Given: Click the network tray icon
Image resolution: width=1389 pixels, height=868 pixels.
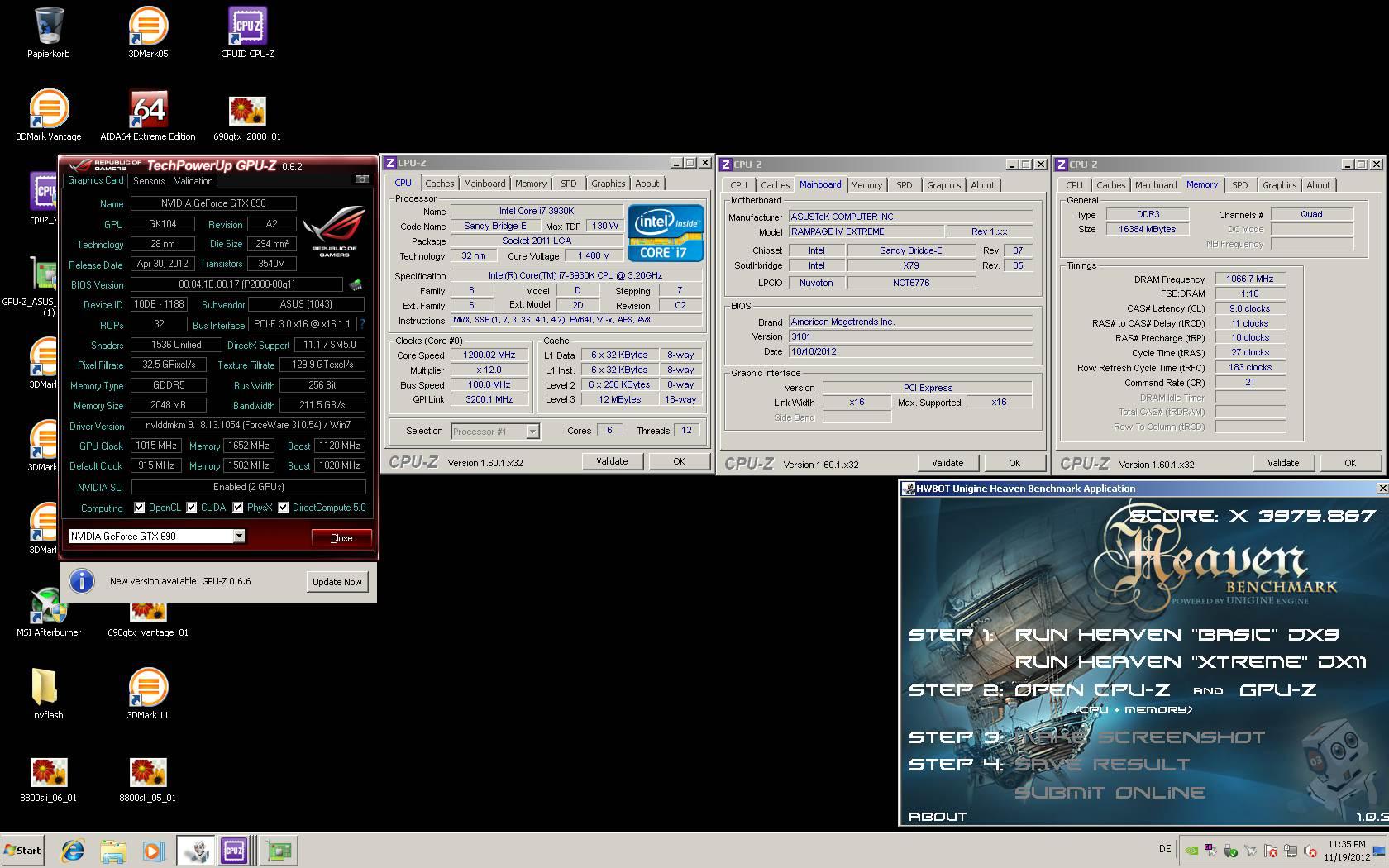Looking at the screenshot, I should coord(1291,850).
